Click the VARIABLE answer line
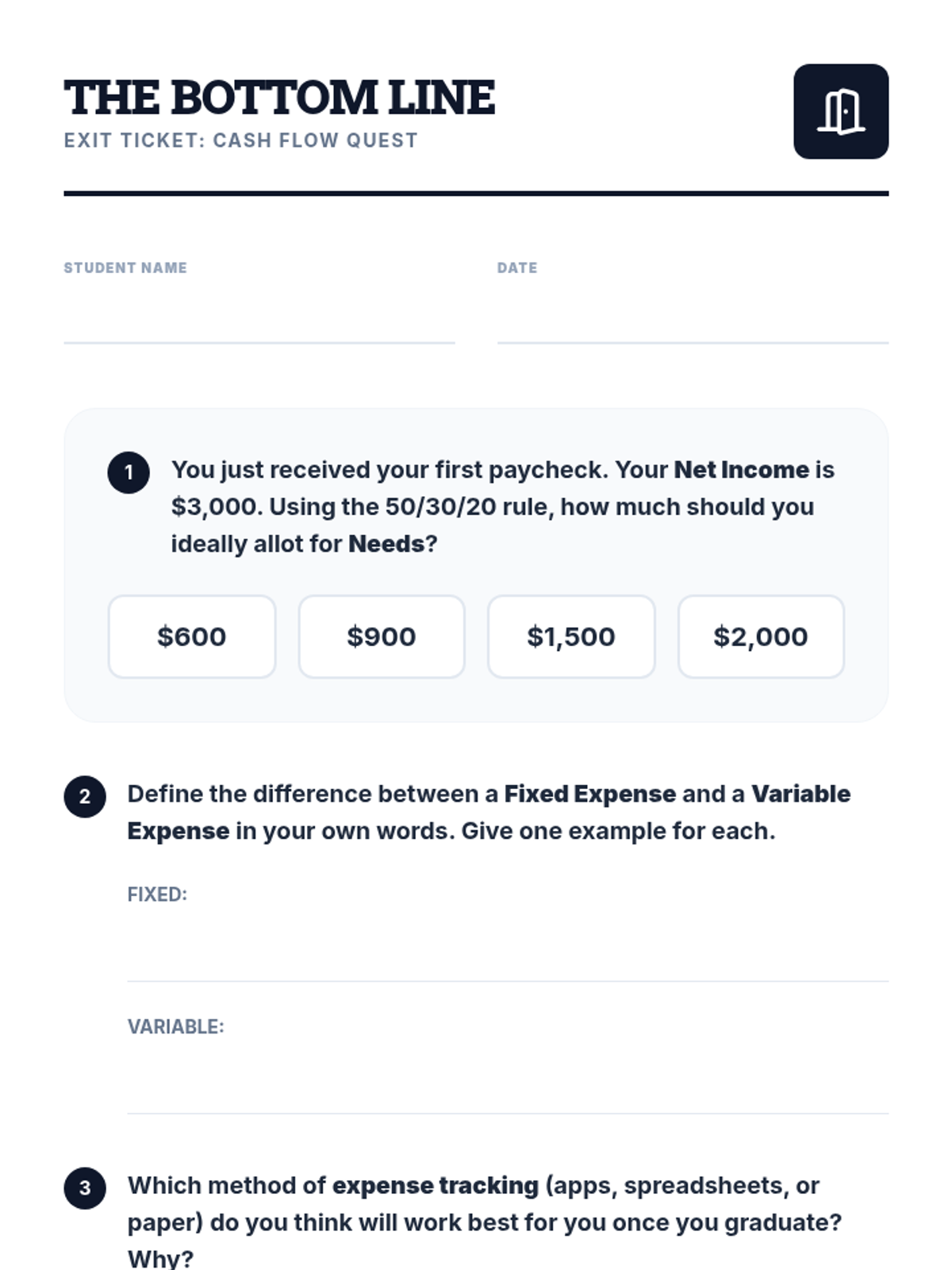 (x=508, y=1083)
